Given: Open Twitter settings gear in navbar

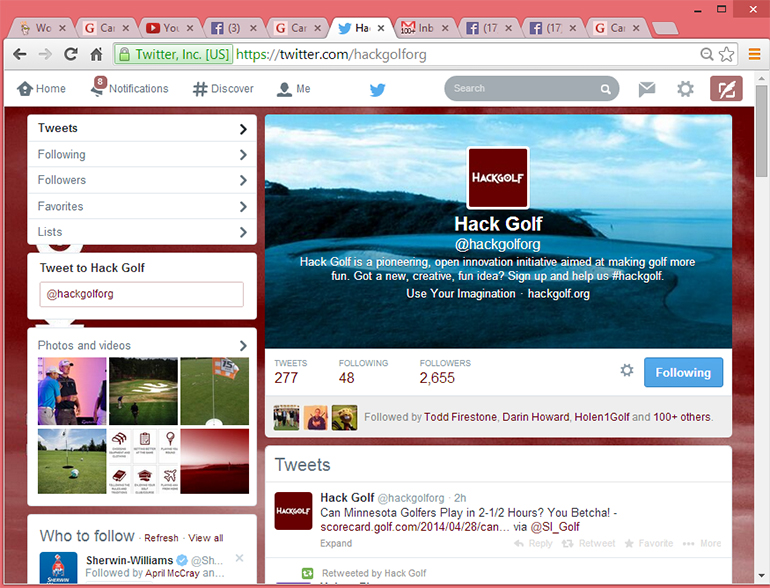Looking at the screenshot, I should click(x=685, y=89).
